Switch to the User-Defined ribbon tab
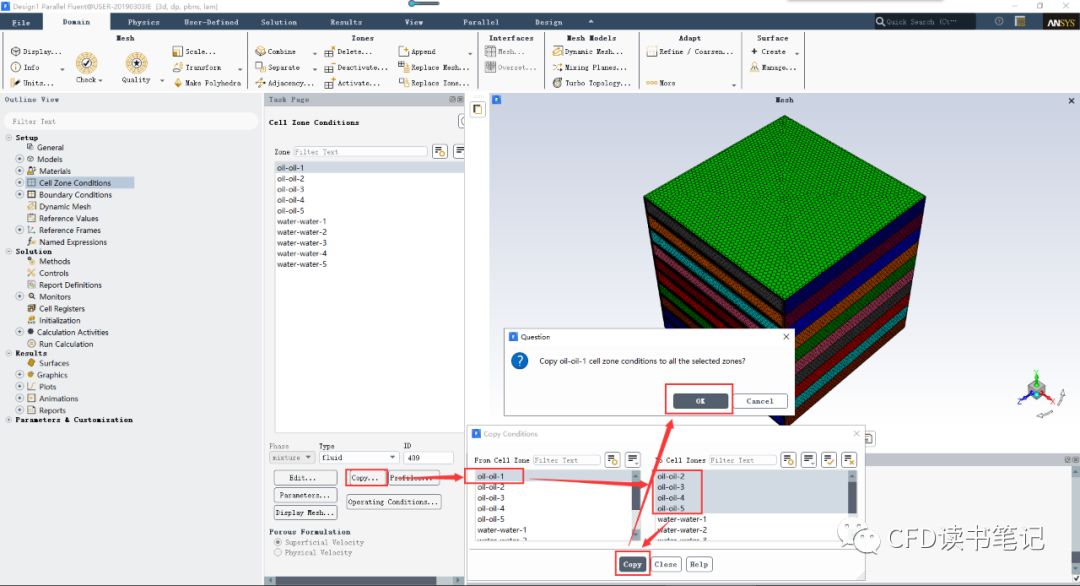 point(211,22)
